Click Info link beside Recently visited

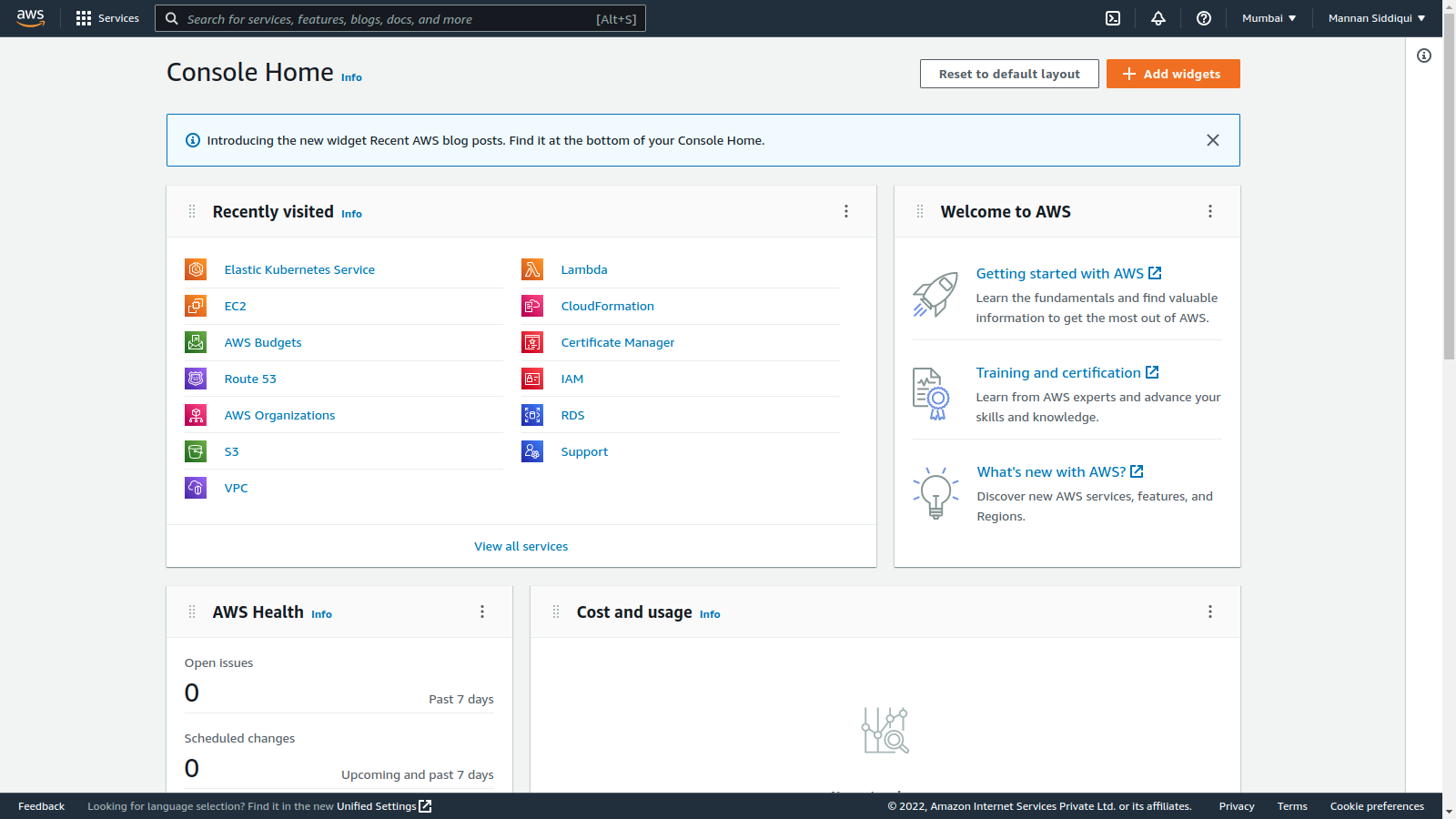point(351,214)
